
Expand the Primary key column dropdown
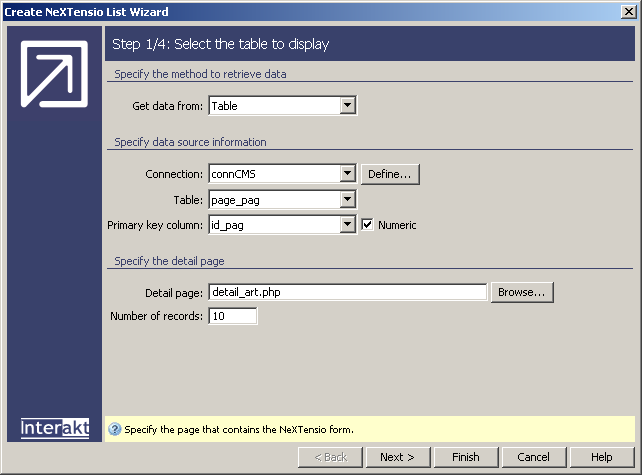[347, 225]
